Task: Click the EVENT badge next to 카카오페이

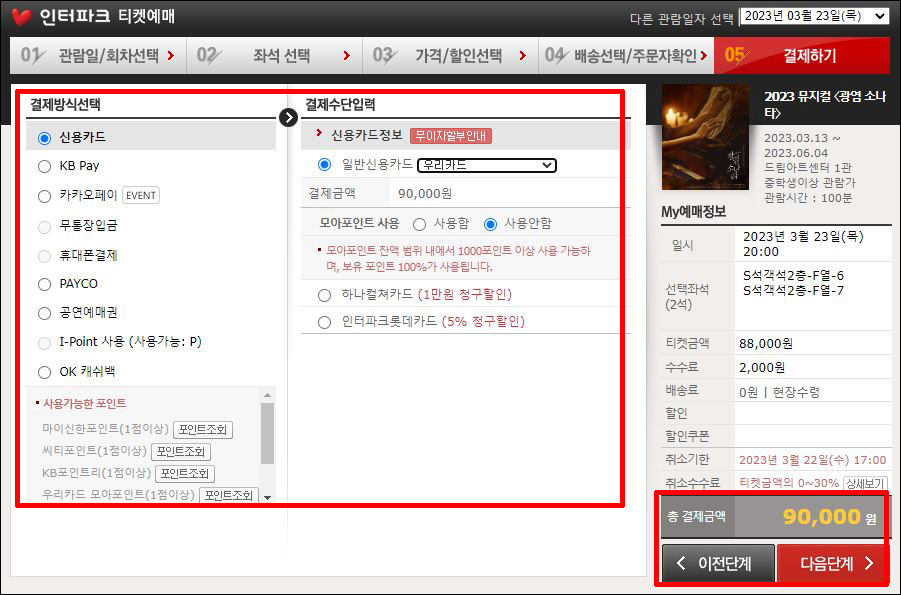Action: (x=140, y=195)
